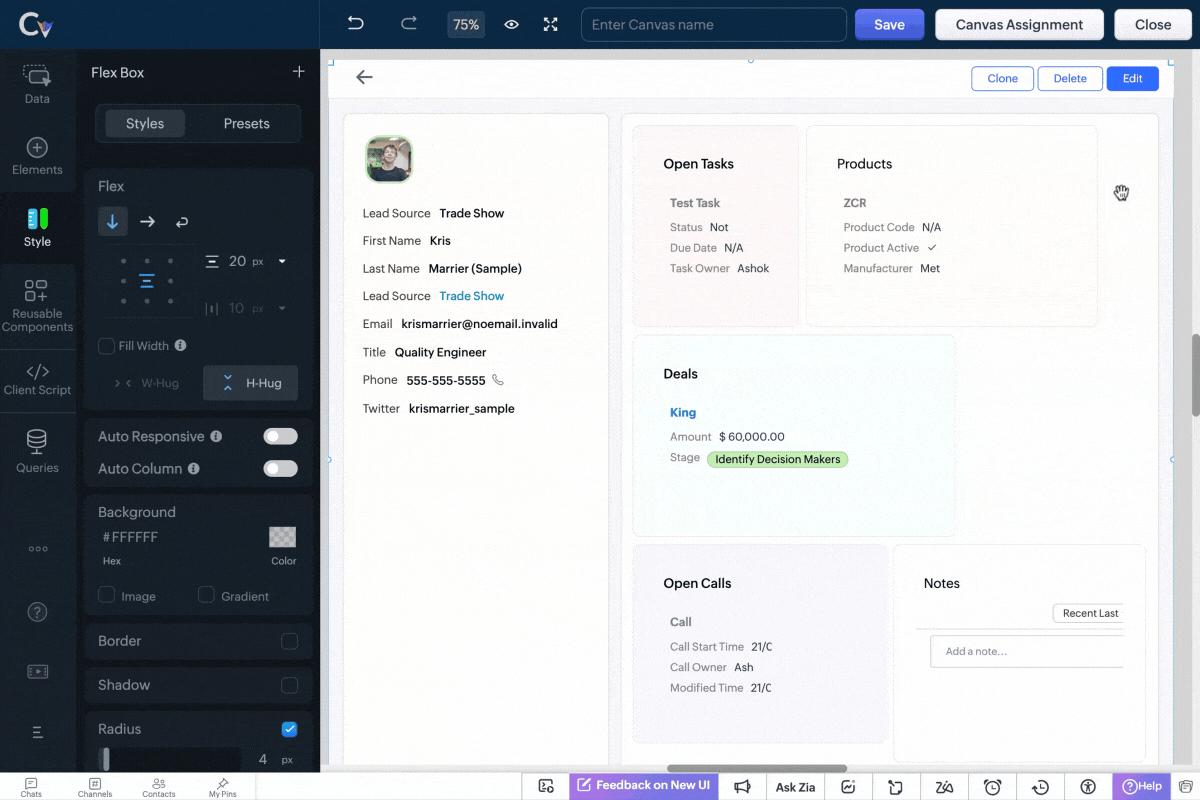1200x800 pixels.
Task: Check the Gradient background checkbox
Action: (x=206, y=595)
